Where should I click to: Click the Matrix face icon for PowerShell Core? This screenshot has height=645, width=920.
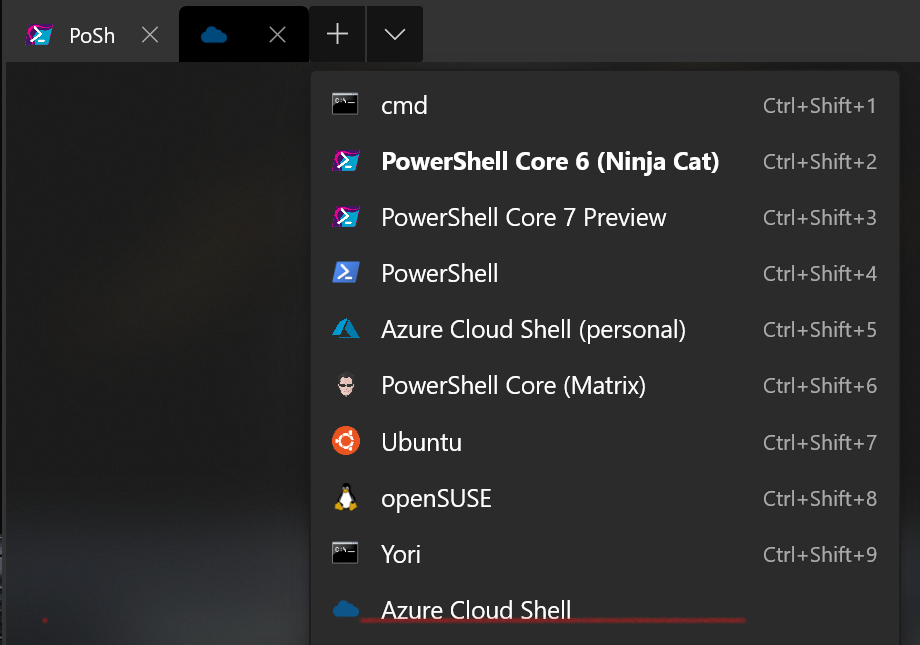pyautogui.click(x=345, y=385)
